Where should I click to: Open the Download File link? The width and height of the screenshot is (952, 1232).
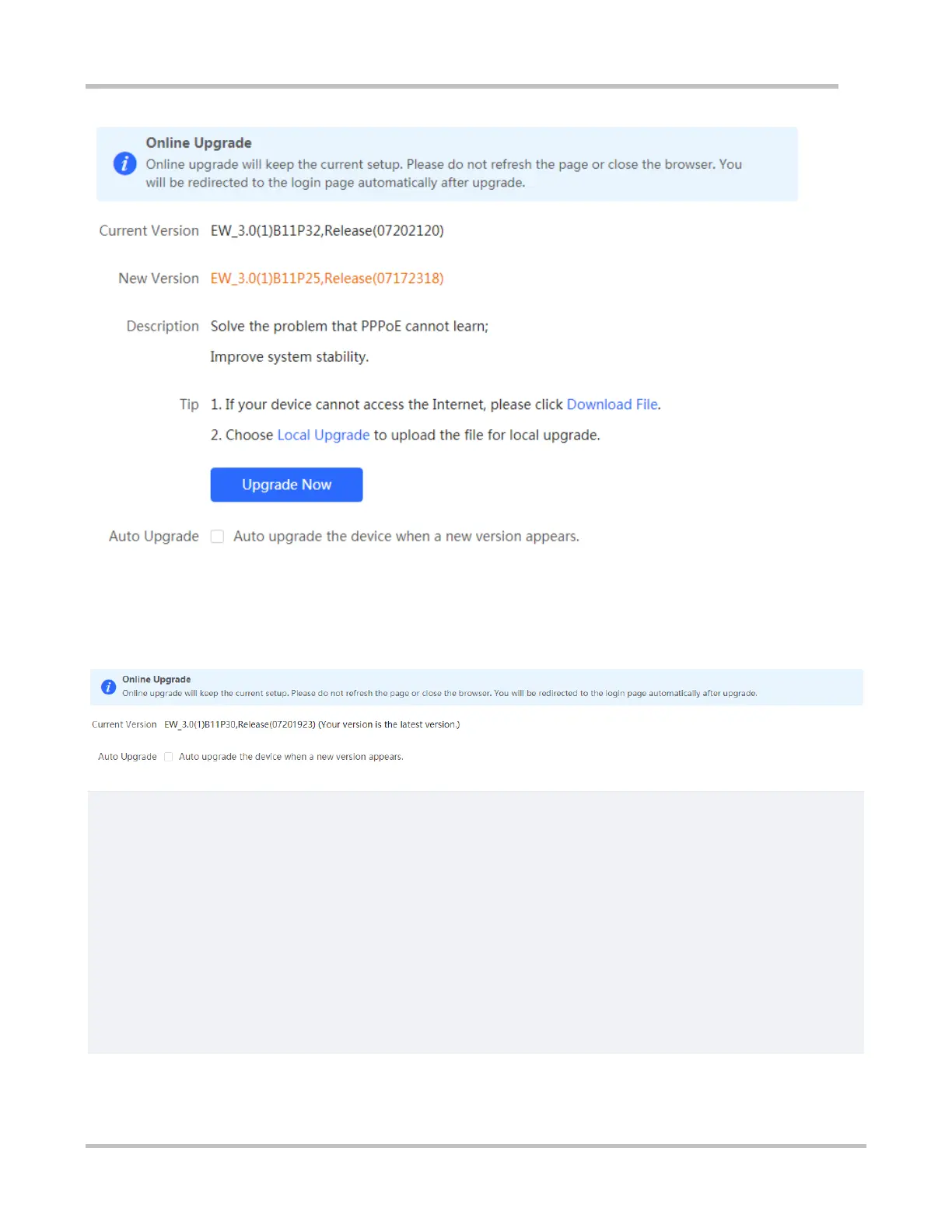click(x=612, y=404)
